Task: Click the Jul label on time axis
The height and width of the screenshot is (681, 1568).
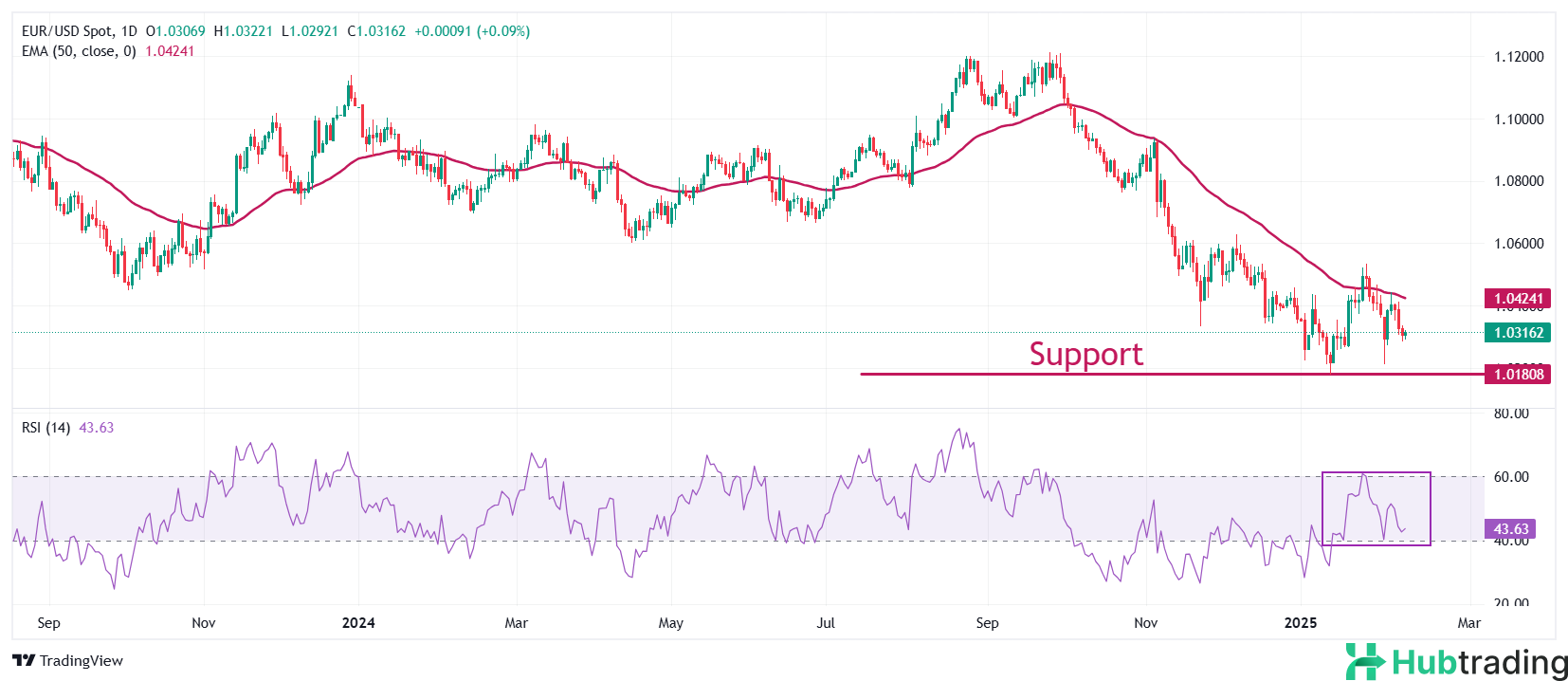Action: (x=826, y=623)
